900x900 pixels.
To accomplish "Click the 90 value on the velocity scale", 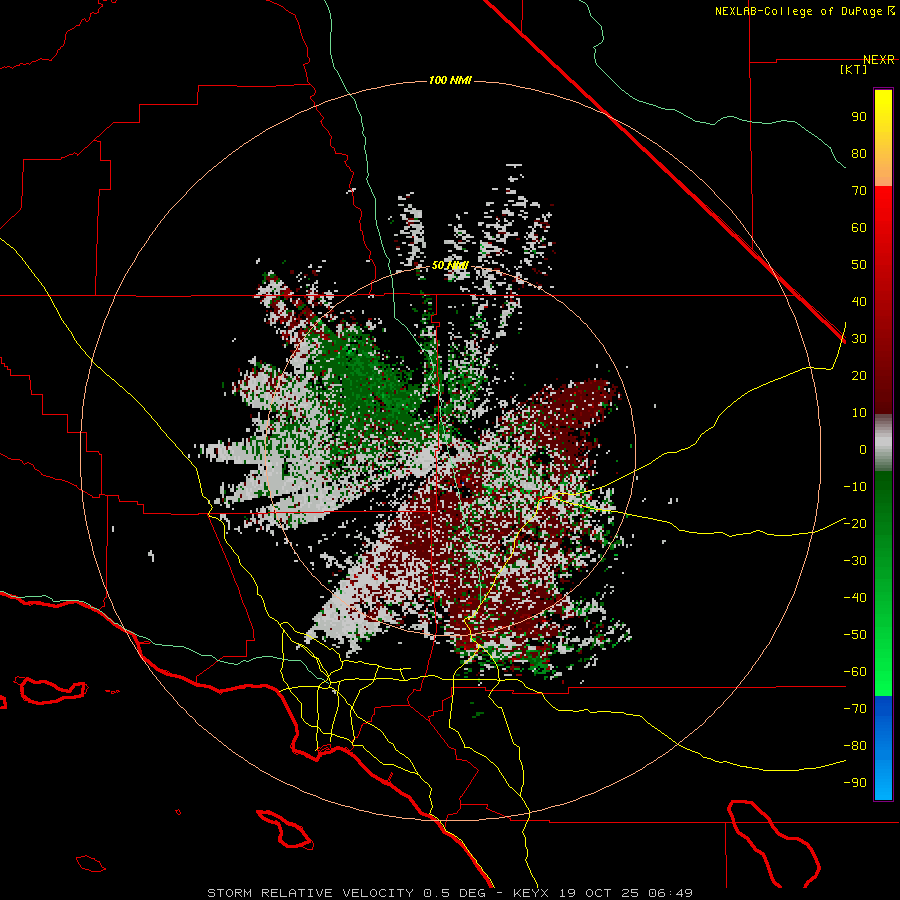I will [859, 117].
